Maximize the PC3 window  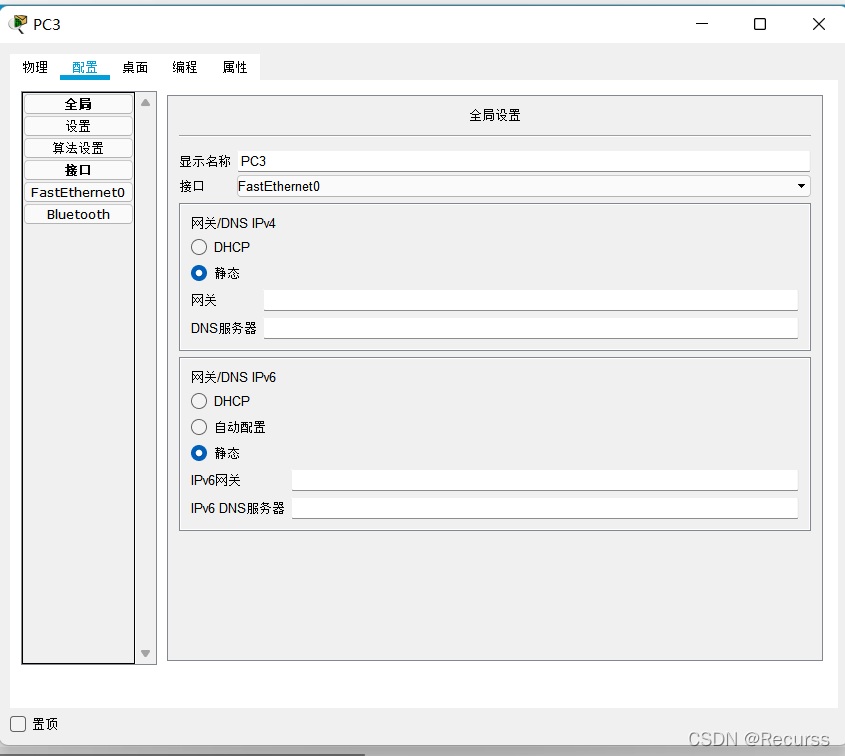point(760,24)
